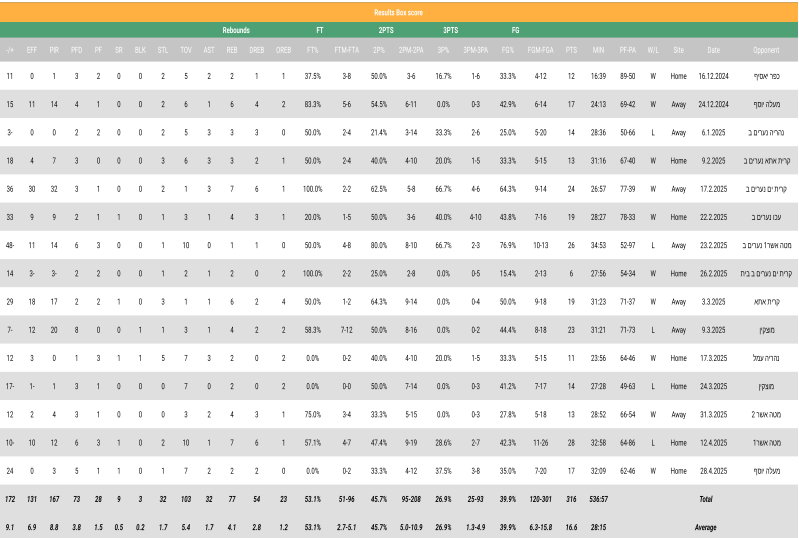Click the PIR column header
The width and height of the screenshot is (799, 538).
[x=54, y=50]
